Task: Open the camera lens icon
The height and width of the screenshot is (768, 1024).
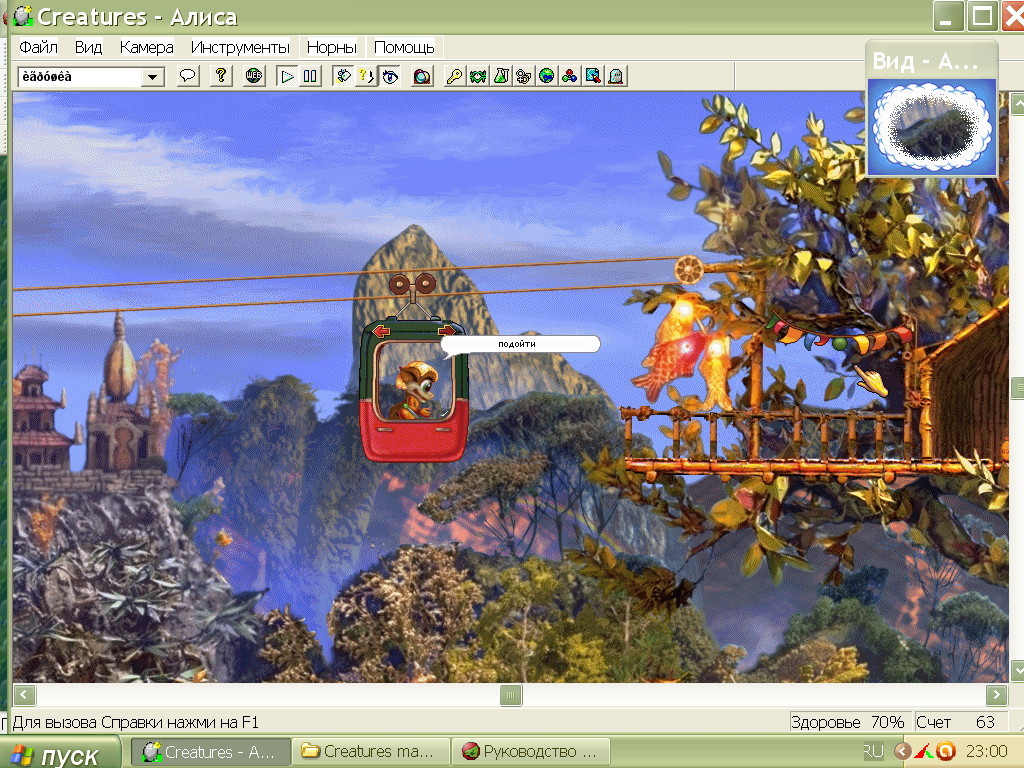Action: (423, 76)
